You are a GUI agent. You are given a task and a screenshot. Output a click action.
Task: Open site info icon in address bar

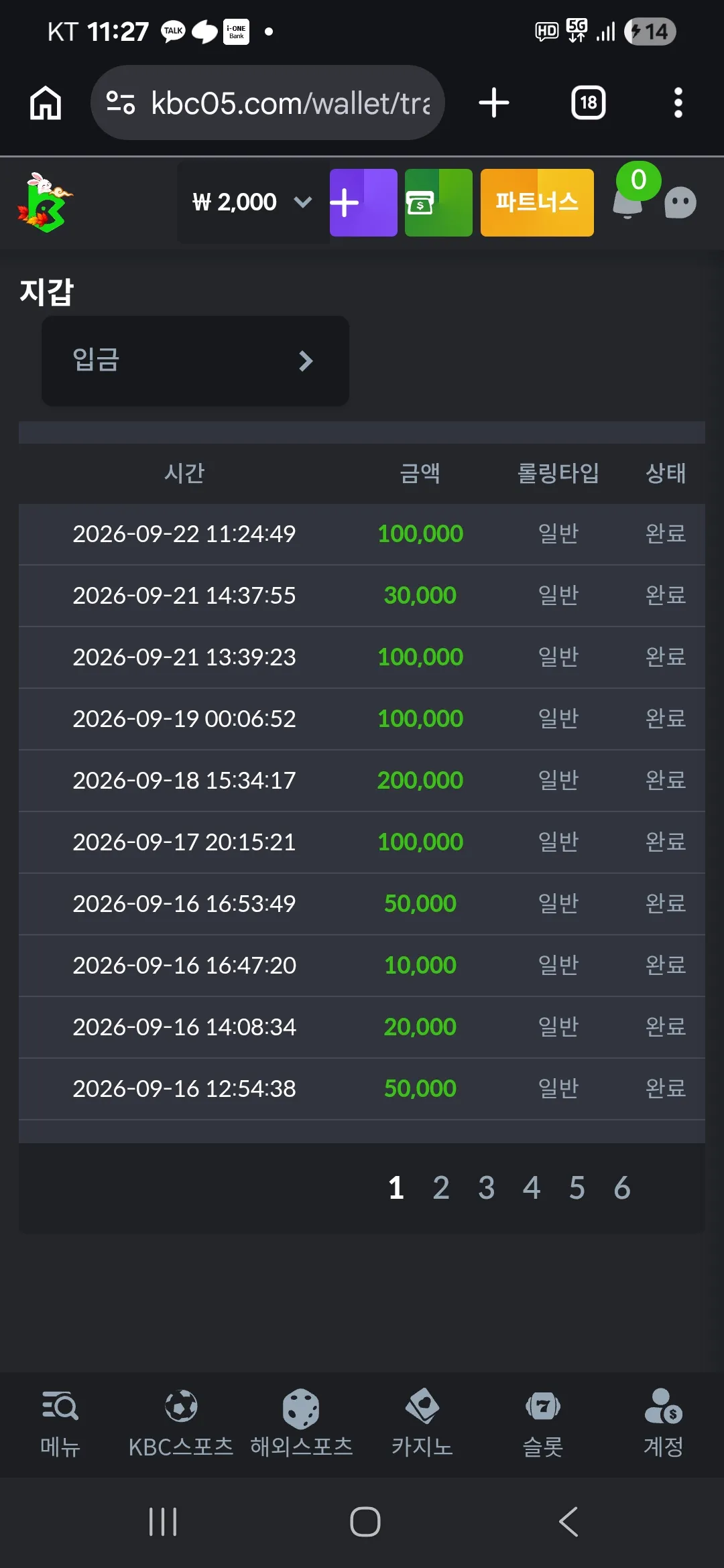pyautogui.click(x=121, y=103)
